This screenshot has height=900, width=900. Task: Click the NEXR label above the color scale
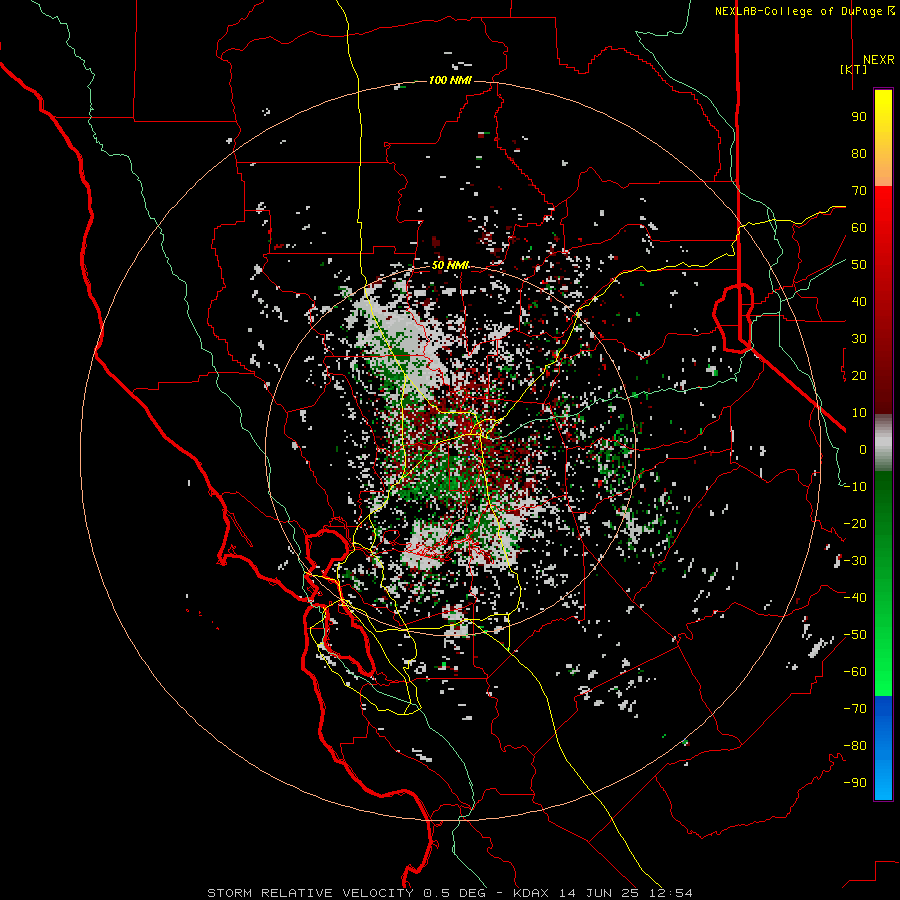point(878,60)
